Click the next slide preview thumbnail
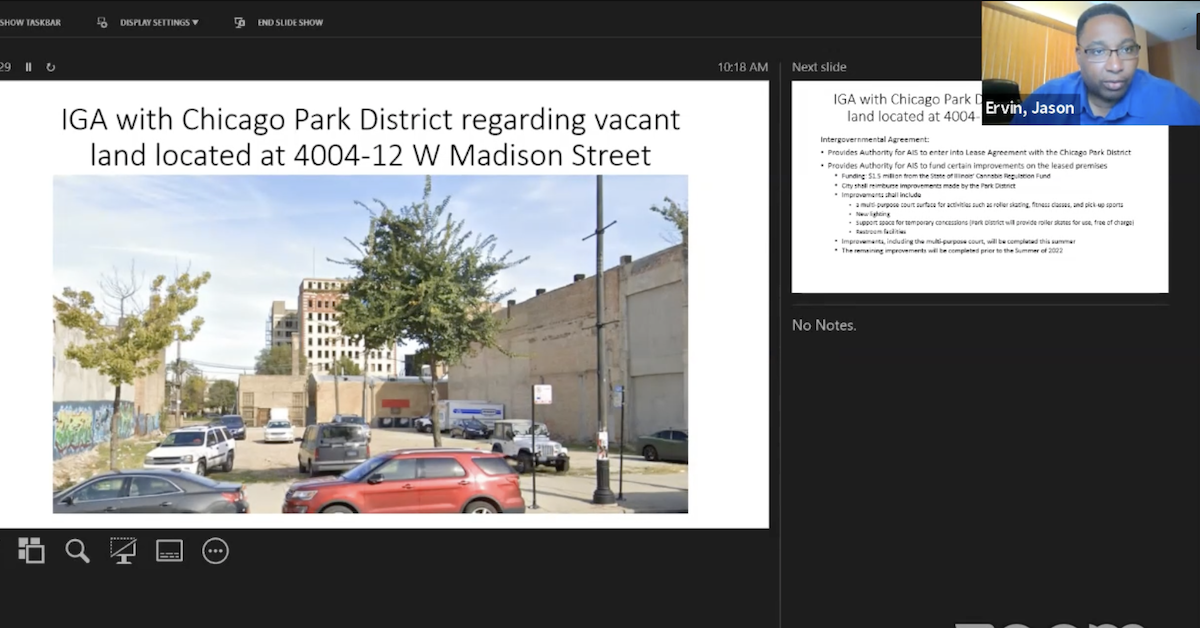 (x=980, y=187)
